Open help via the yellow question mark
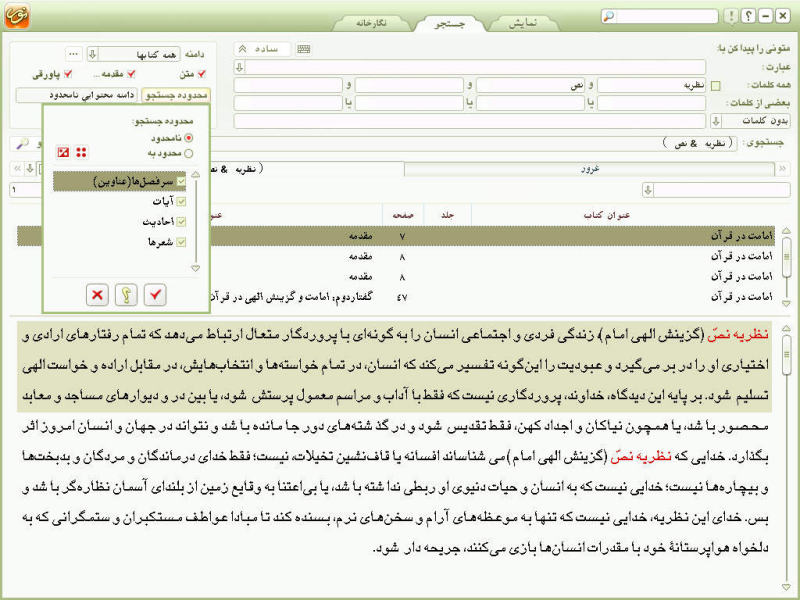800x600 pixels. tap(126, 294)
